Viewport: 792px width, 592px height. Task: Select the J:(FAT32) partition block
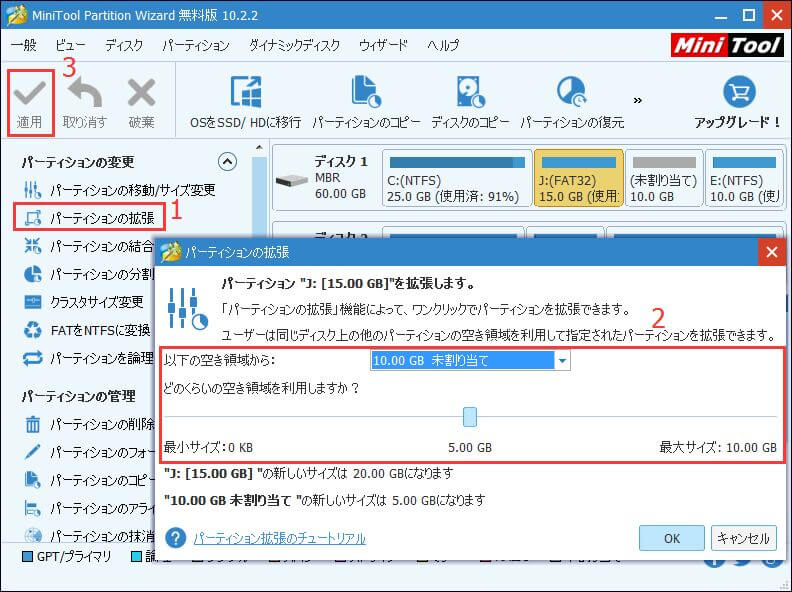coord(578,178)
